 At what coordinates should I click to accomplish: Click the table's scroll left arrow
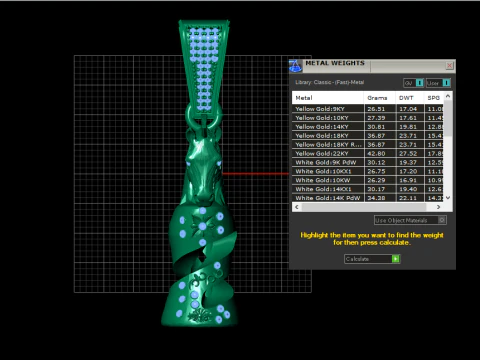point(297,207)
